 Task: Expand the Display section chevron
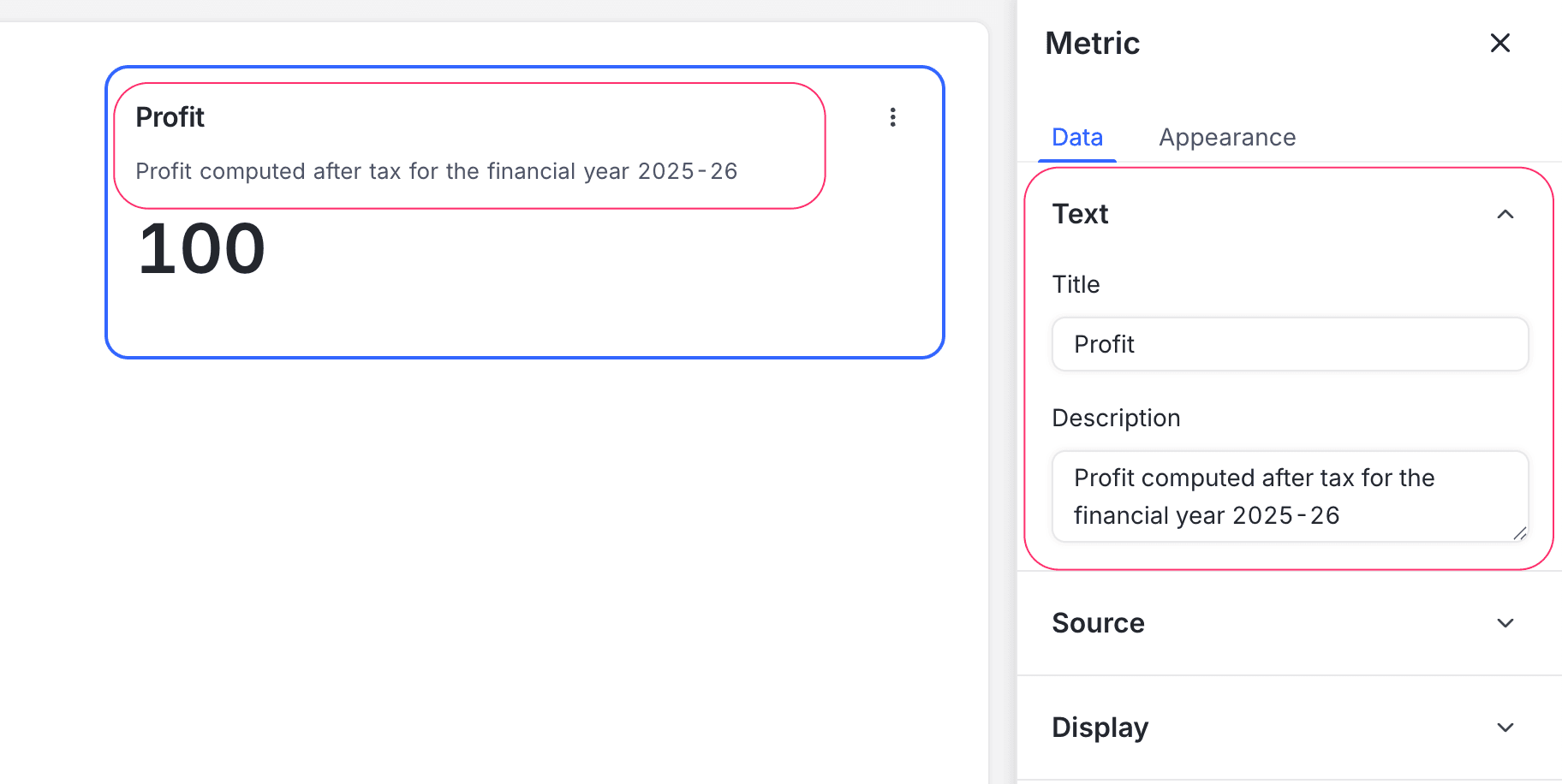coord(1505,728)
